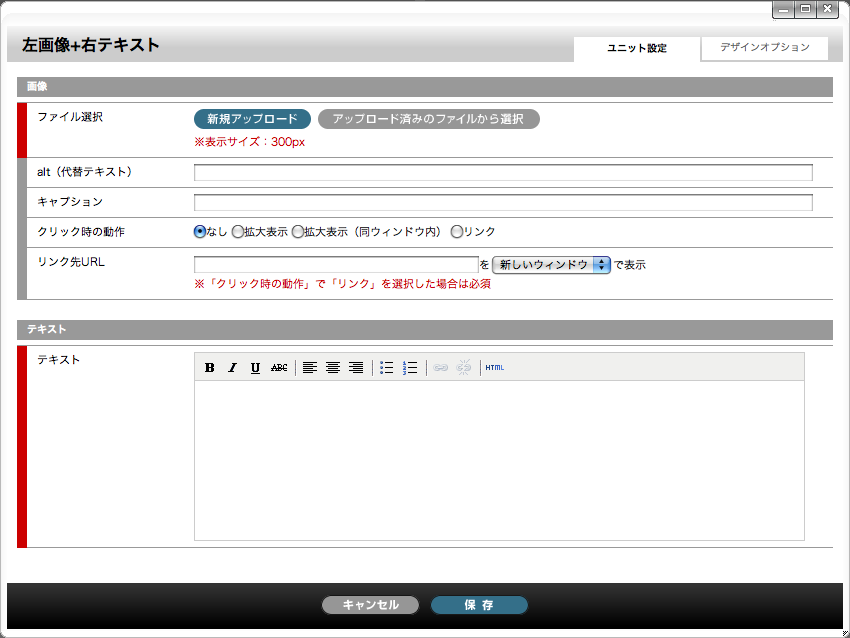Maximize the dialog window
The width and height of the screenshot is (850, 638).
(x=806, y=9)
